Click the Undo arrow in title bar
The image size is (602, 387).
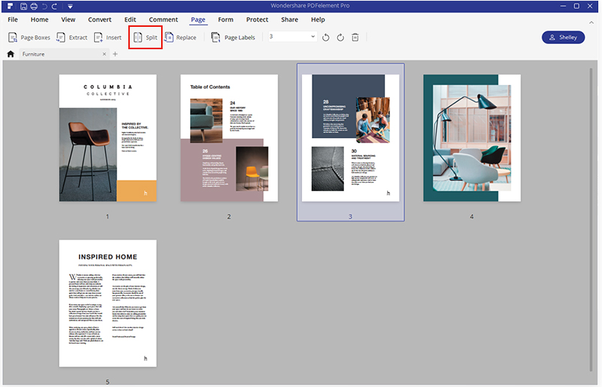tap(45, 6)
